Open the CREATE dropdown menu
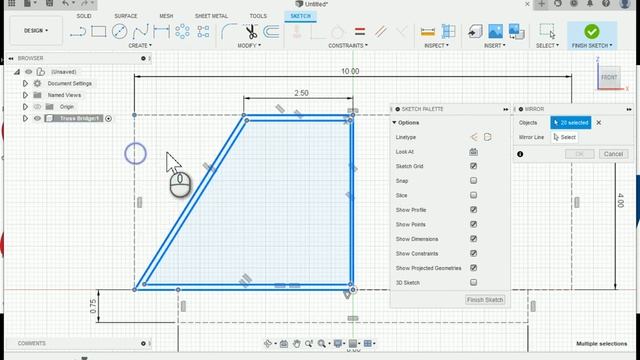The image size is (640, 360). pyautogui.click(x=140, y=45)
